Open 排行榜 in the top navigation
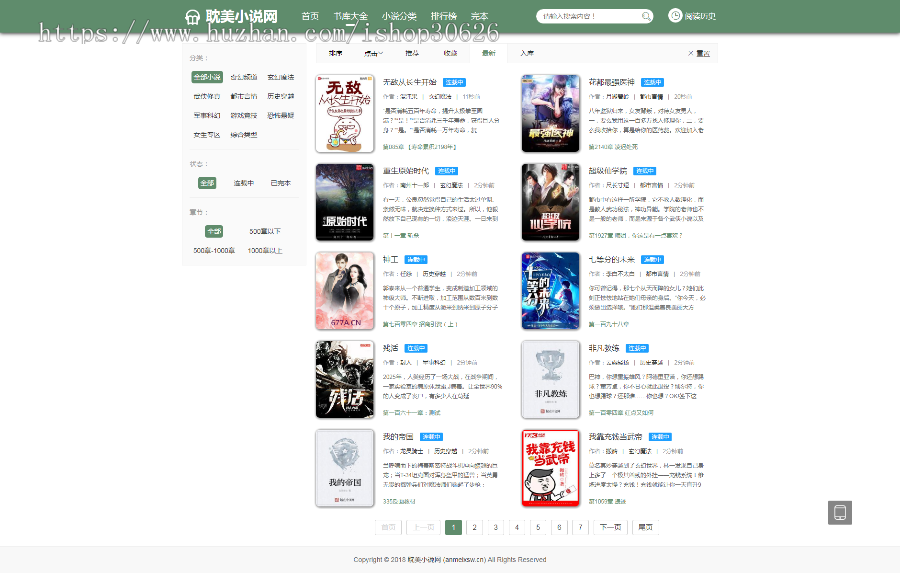Viewport: 900px width, 573px height. [444, 16]
